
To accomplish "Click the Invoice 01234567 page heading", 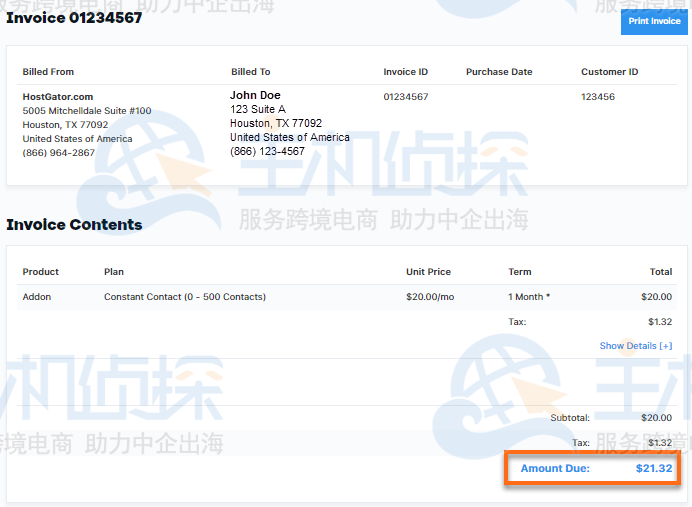I will tap(74, 17).
